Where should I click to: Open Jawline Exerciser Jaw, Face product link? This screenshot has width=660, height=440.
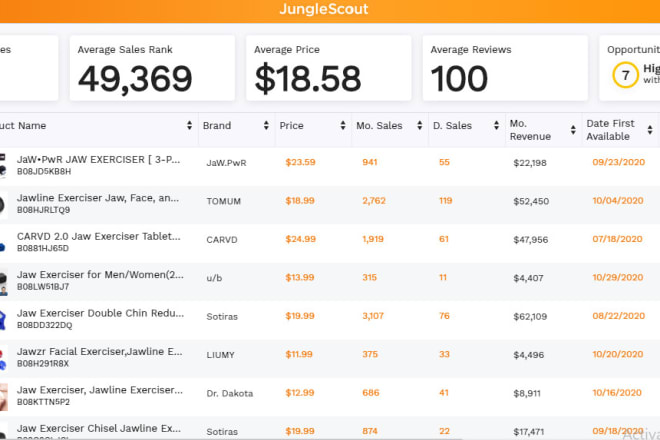[98, 198]
